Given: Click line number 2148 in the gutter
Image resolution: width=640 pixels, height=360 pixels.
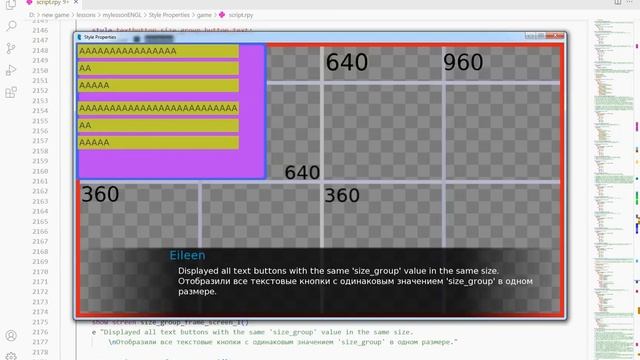Looking at the screenshot, I should click(40, 50).
